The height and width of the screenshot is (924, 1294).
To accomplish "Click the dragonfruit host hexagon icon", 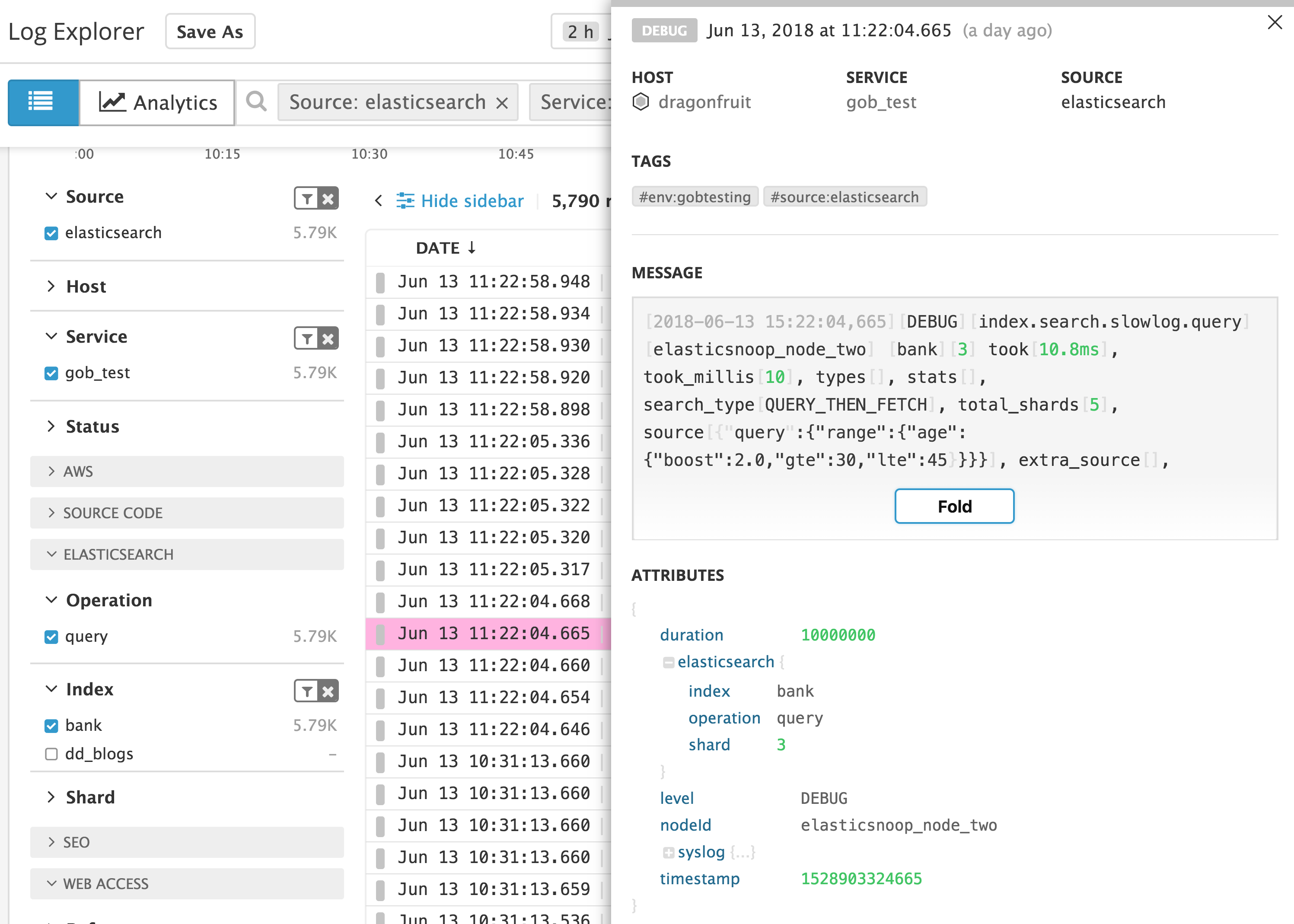I will pyautogui.click(x=641, y=102).
